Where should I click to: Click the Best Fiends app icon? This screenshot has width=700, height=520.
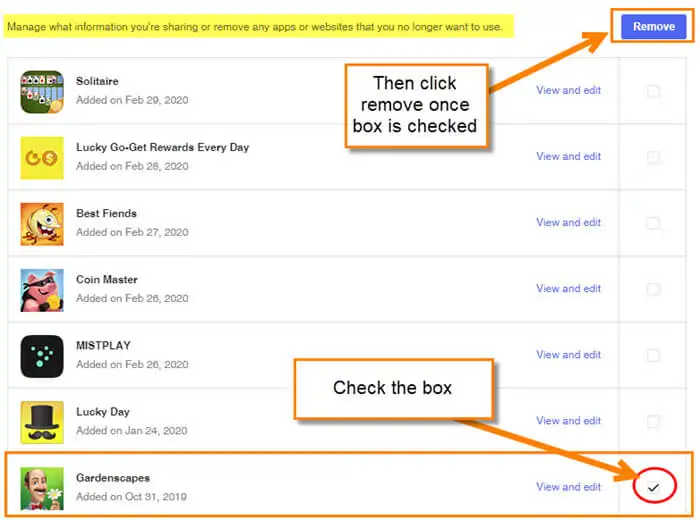coord(42,224)
